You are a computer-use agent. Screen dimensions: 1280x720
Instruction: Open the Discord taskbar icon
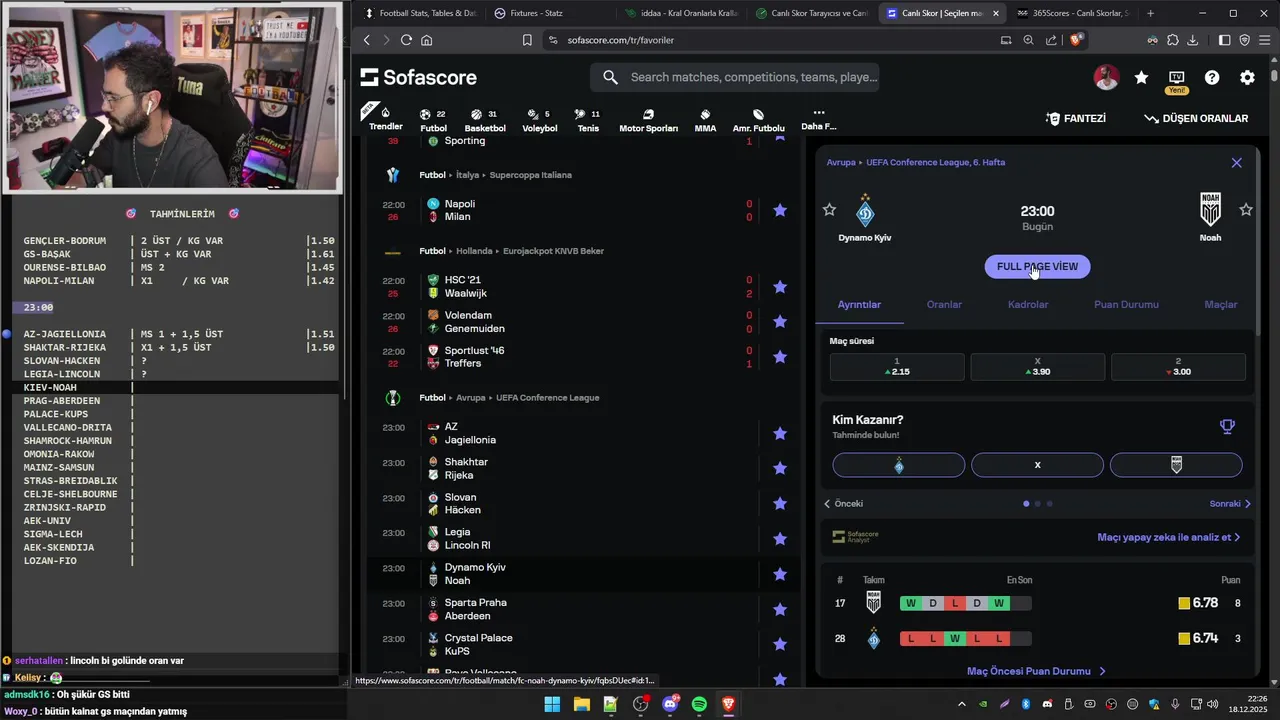coord(670,704)
